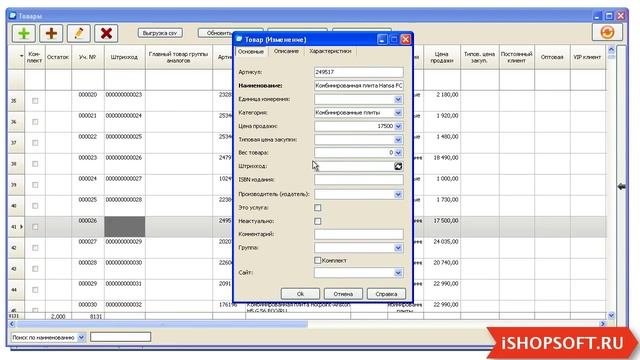
Task: Click the Уч. № column header
Action: tap(87, 57)
